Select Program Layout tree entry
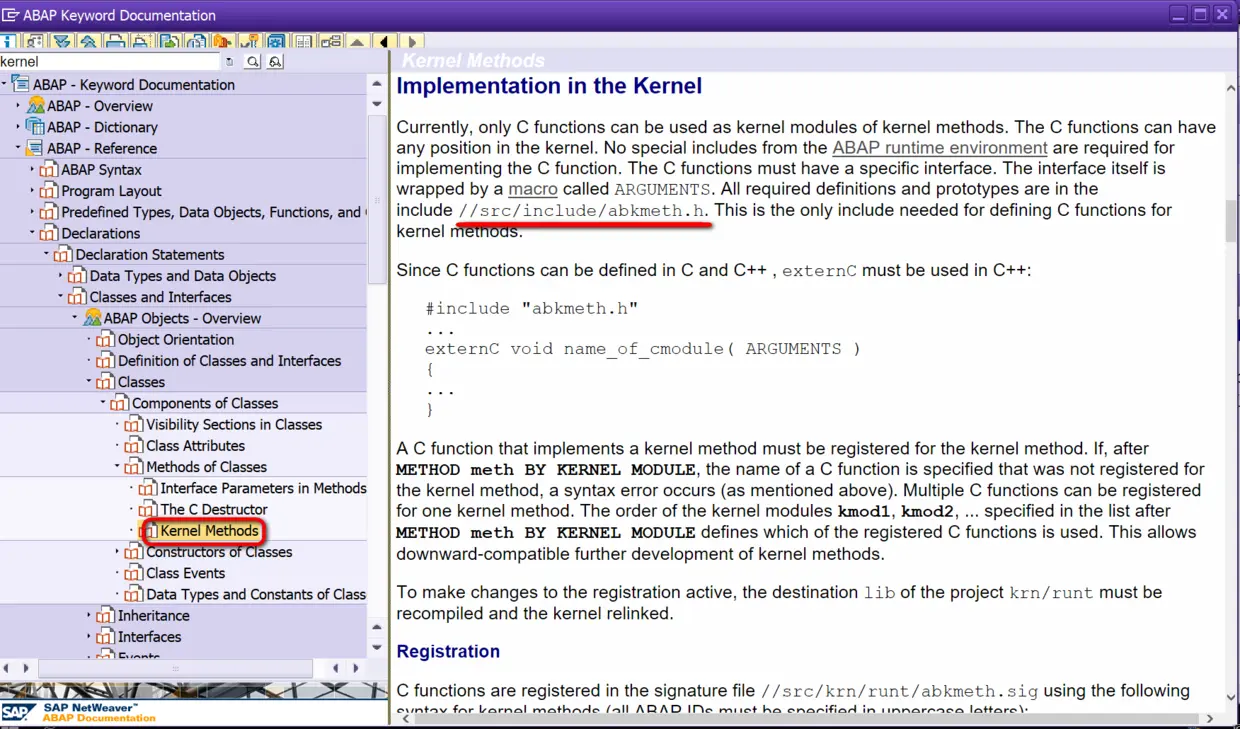This screenshot has height=729, width=1240. [111, 191]
